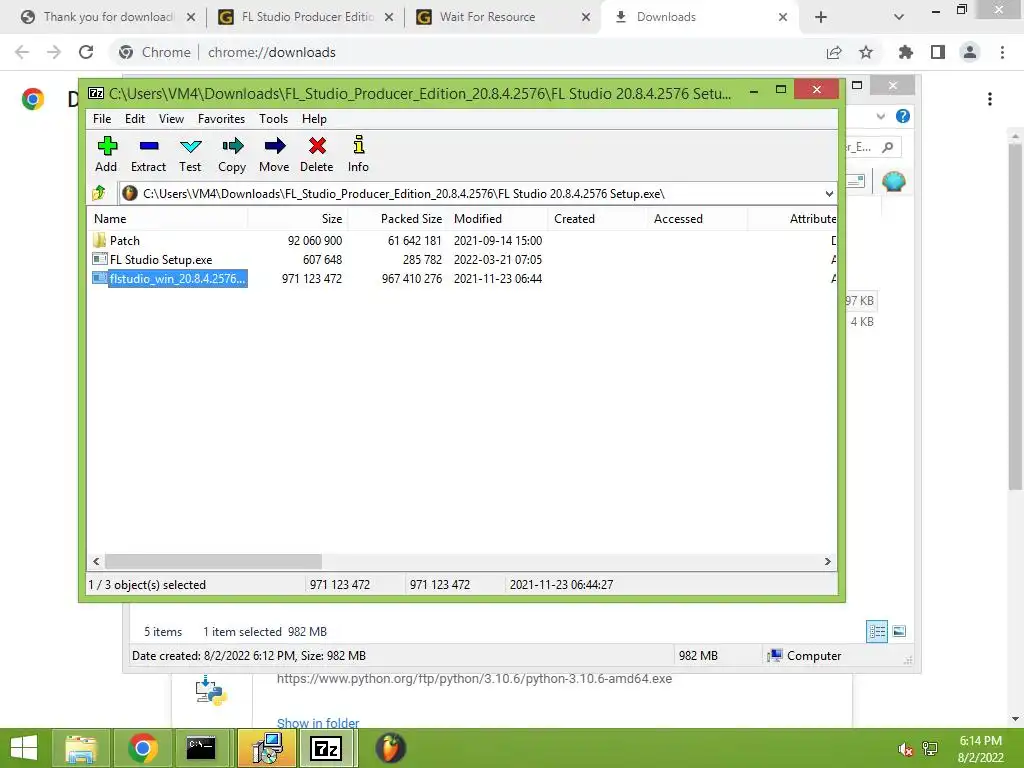Switch Explorer to large icons view
This screenshot has height=768, width=1024.
click(x=899, y=631)
